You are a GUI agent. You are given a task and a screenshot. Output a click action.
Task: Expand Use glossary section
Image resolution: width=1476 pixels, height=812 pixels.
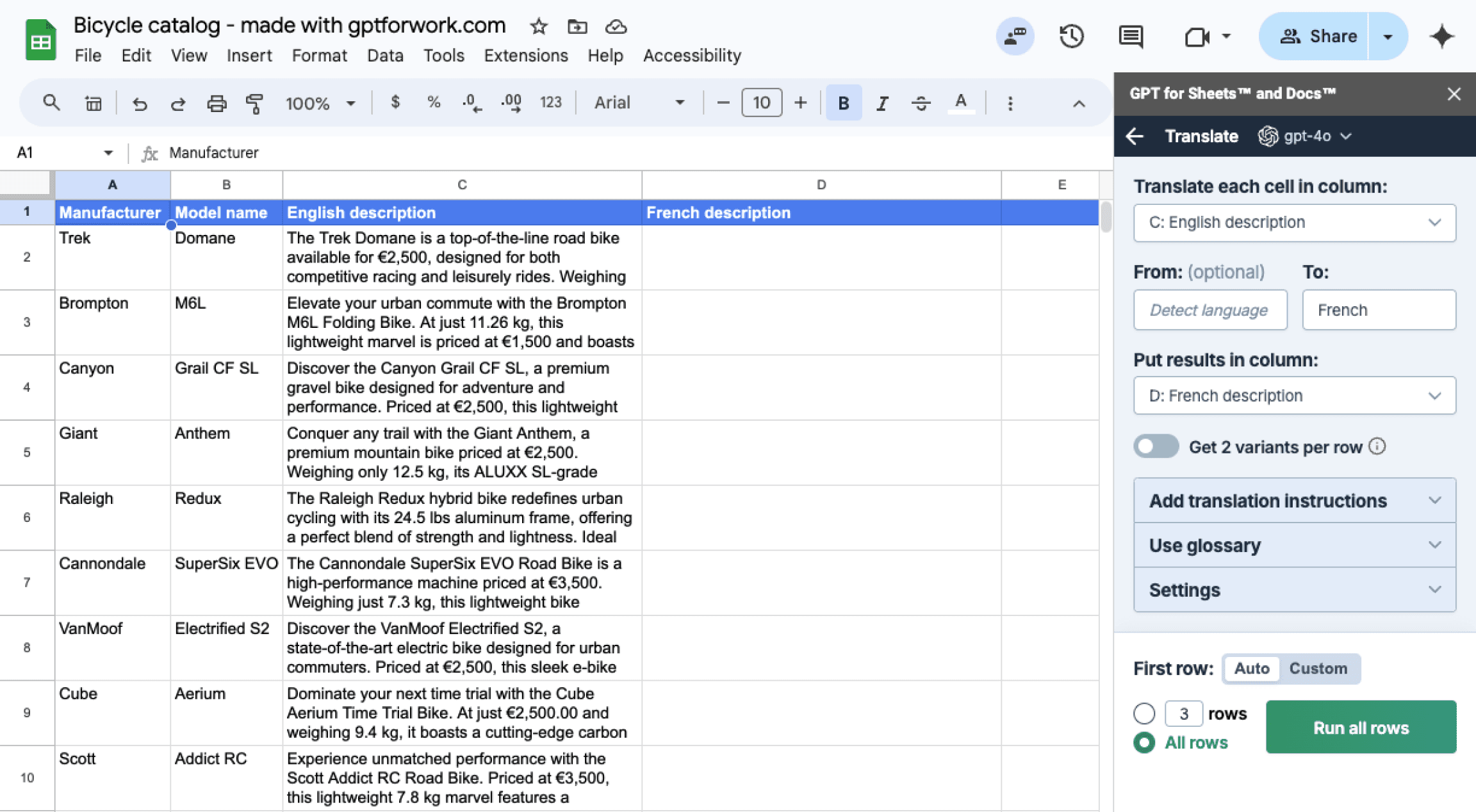point(1294,545)
